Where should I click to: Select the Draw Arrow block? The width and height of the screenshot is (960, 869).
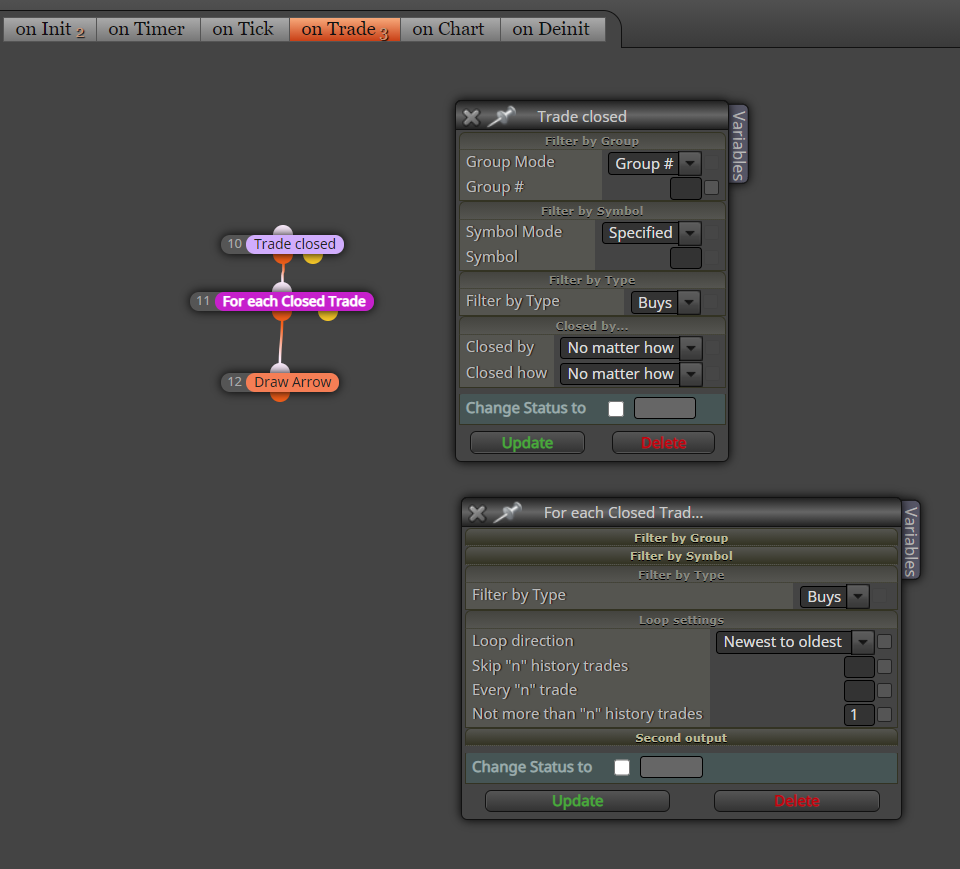(293, 382)
